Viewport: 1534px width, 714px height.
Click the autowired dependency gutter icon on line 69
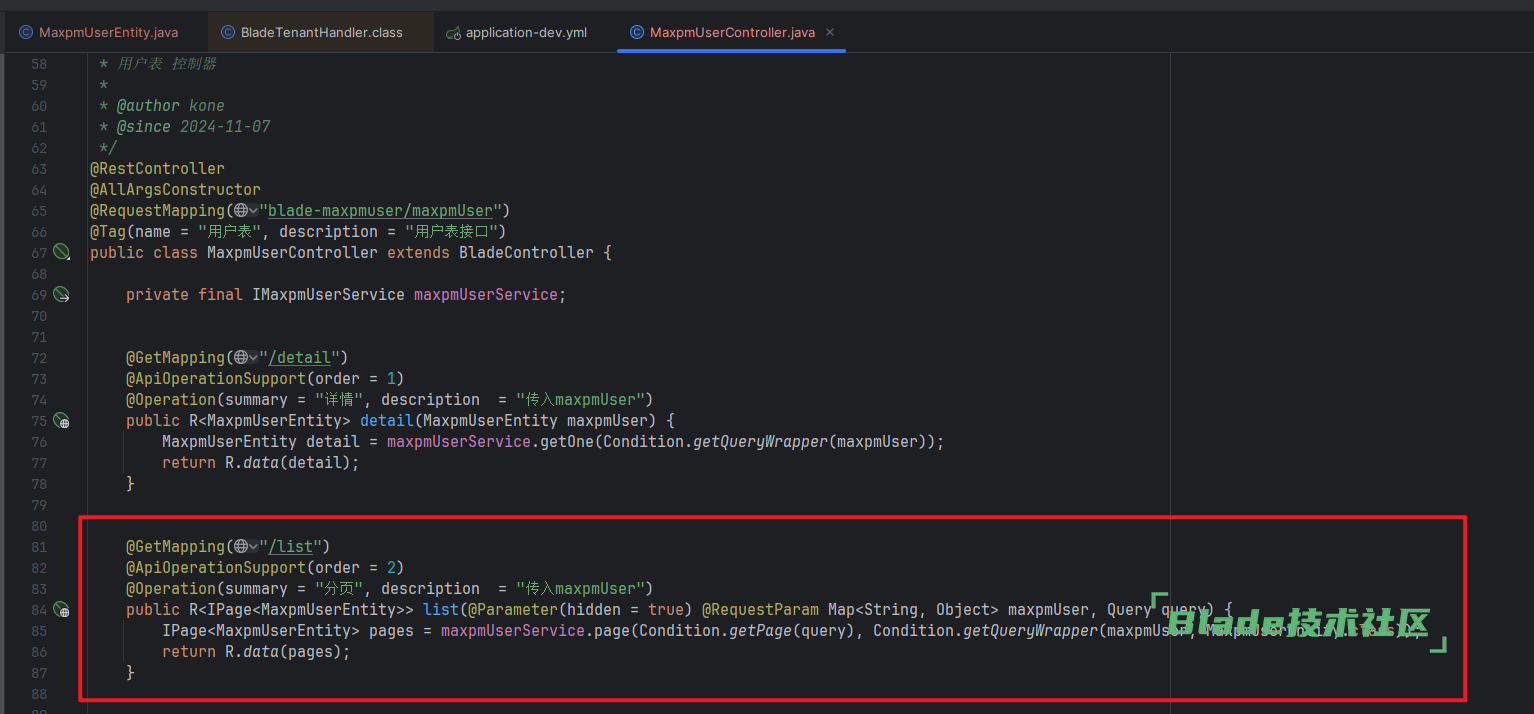(62, 294)
